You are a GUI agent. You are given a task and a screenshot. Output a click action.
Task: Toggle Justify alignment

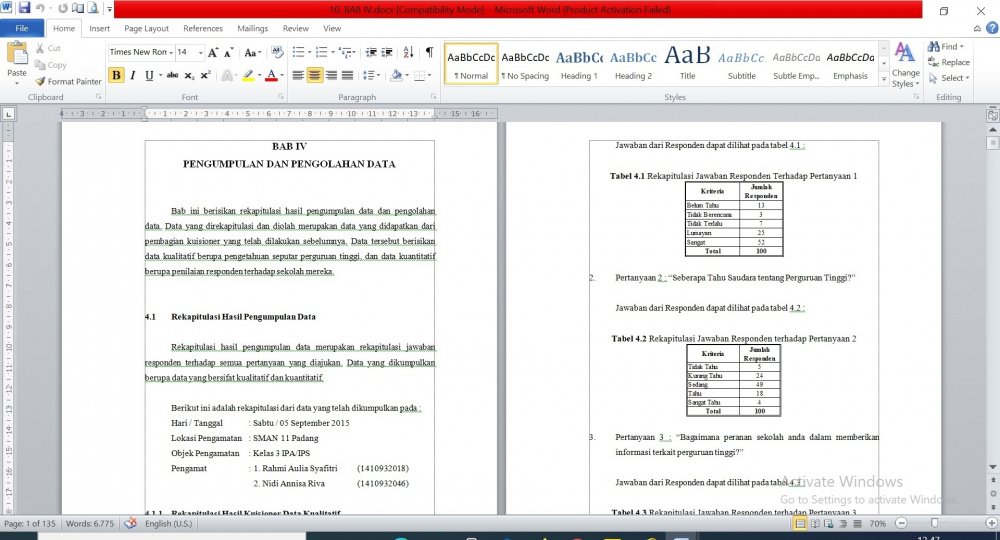click(347, 75)
